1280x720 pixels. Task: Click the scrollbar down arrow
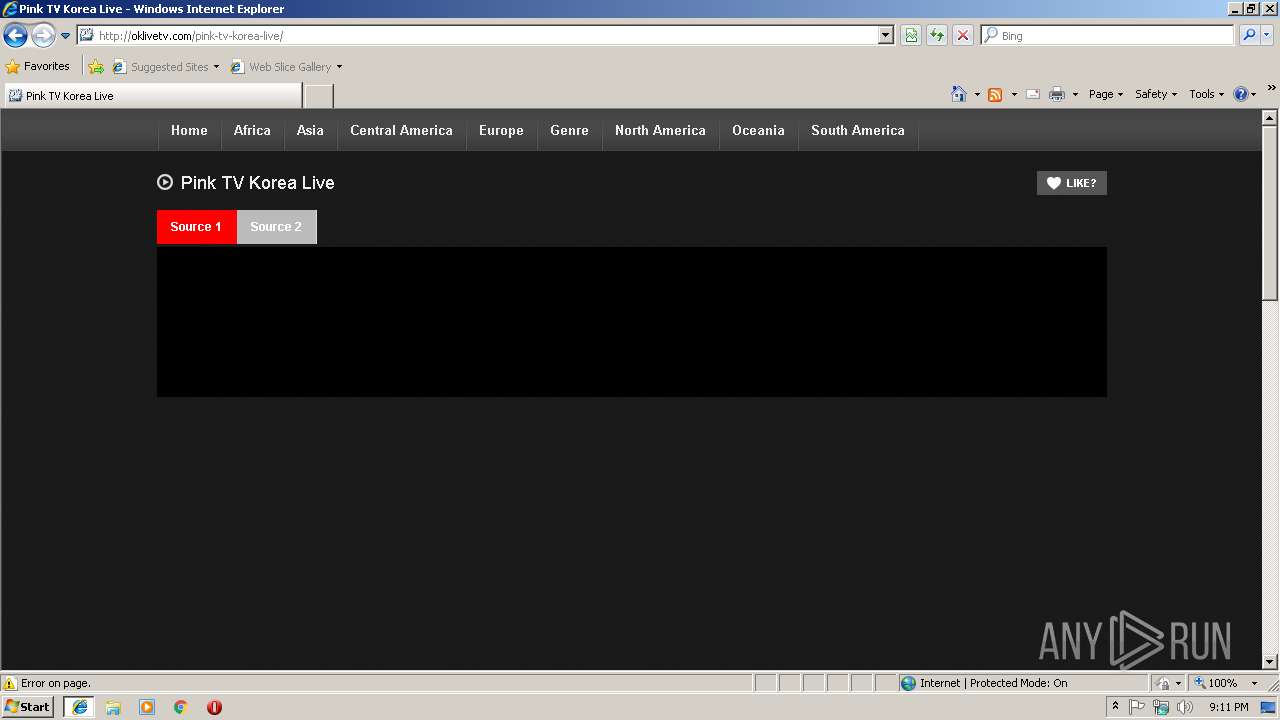1270,661
